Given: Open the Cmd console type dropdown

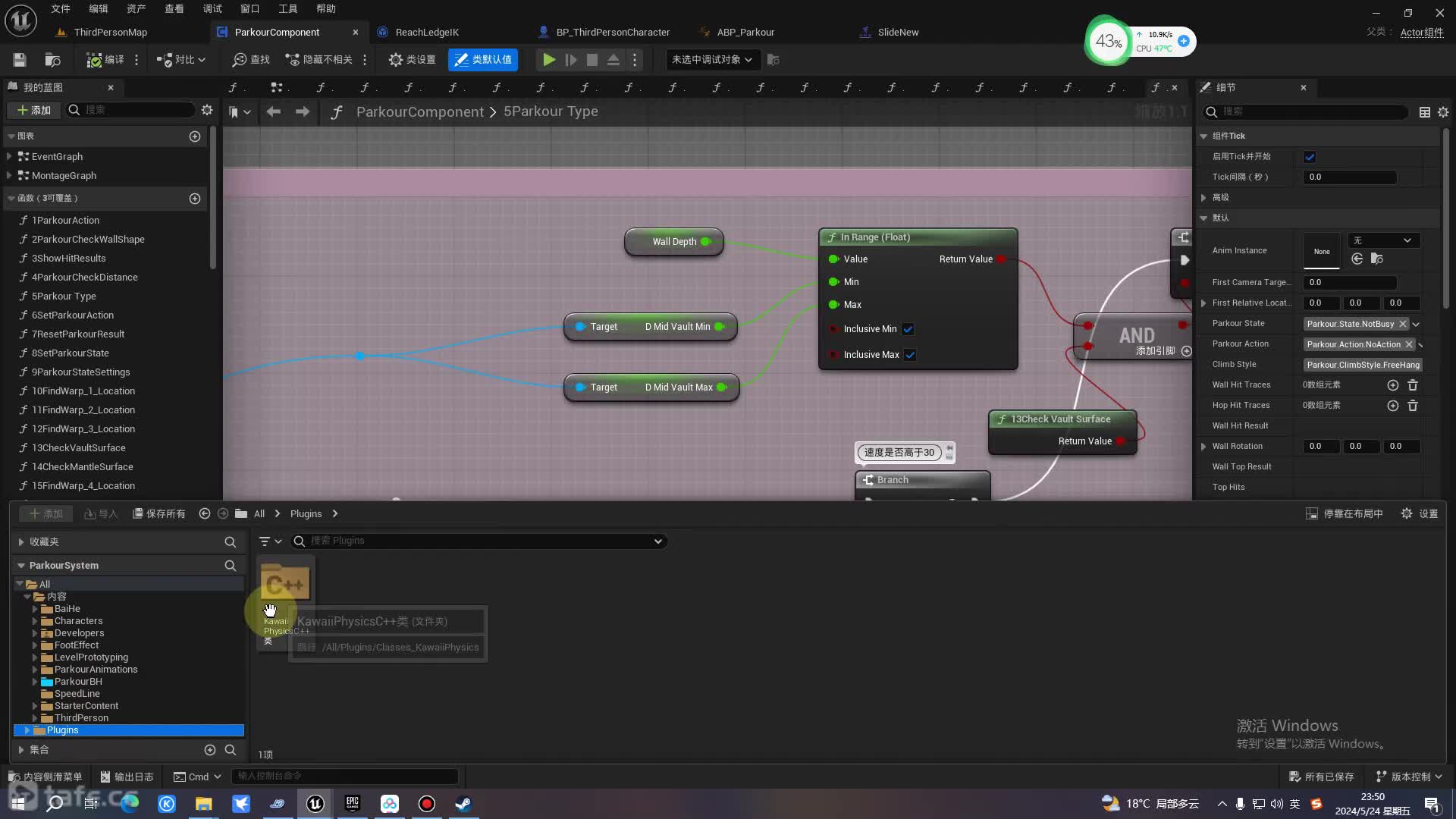Looking at the screenshot, I should pyautogui.click(x=197, y=777).
